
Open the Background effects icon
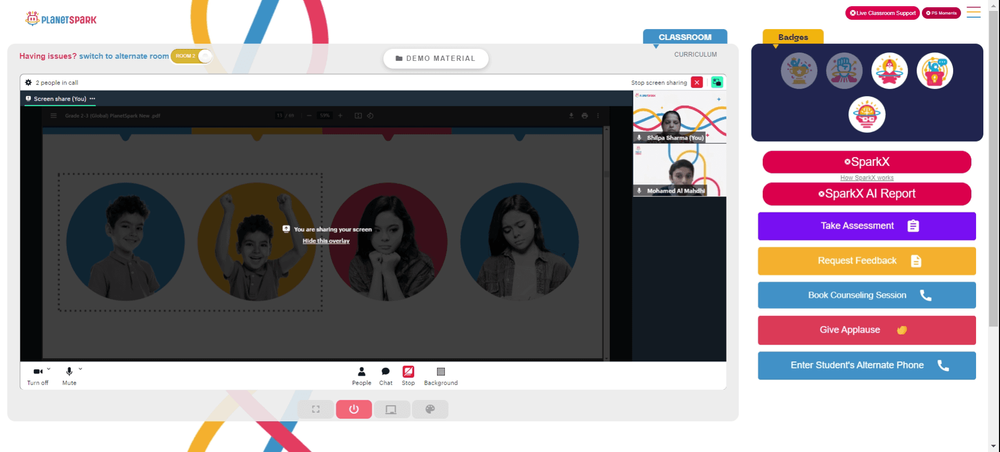coord(441,372)
